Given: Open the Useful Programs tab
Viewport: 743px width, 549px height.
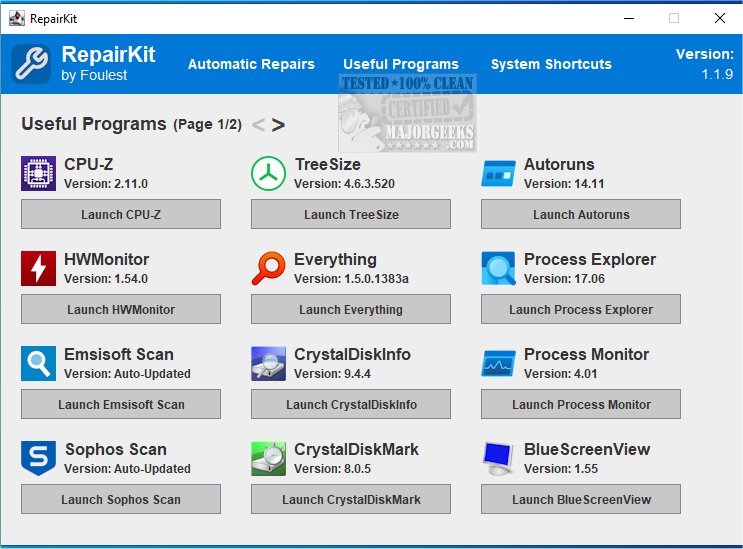Looking at the screenshot, I should (401, 64).
